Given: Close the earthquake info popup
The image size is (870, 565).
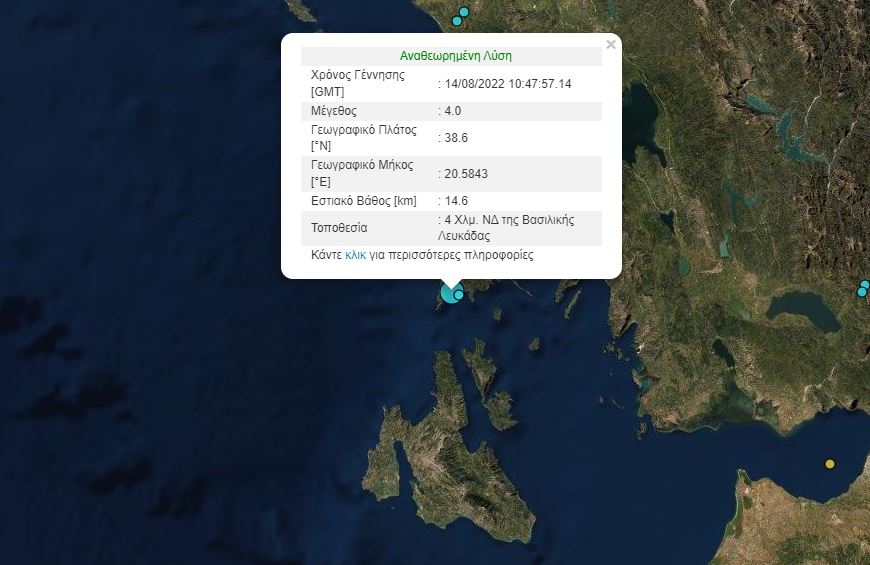Looking at the screenshot, I should point(611,45).
